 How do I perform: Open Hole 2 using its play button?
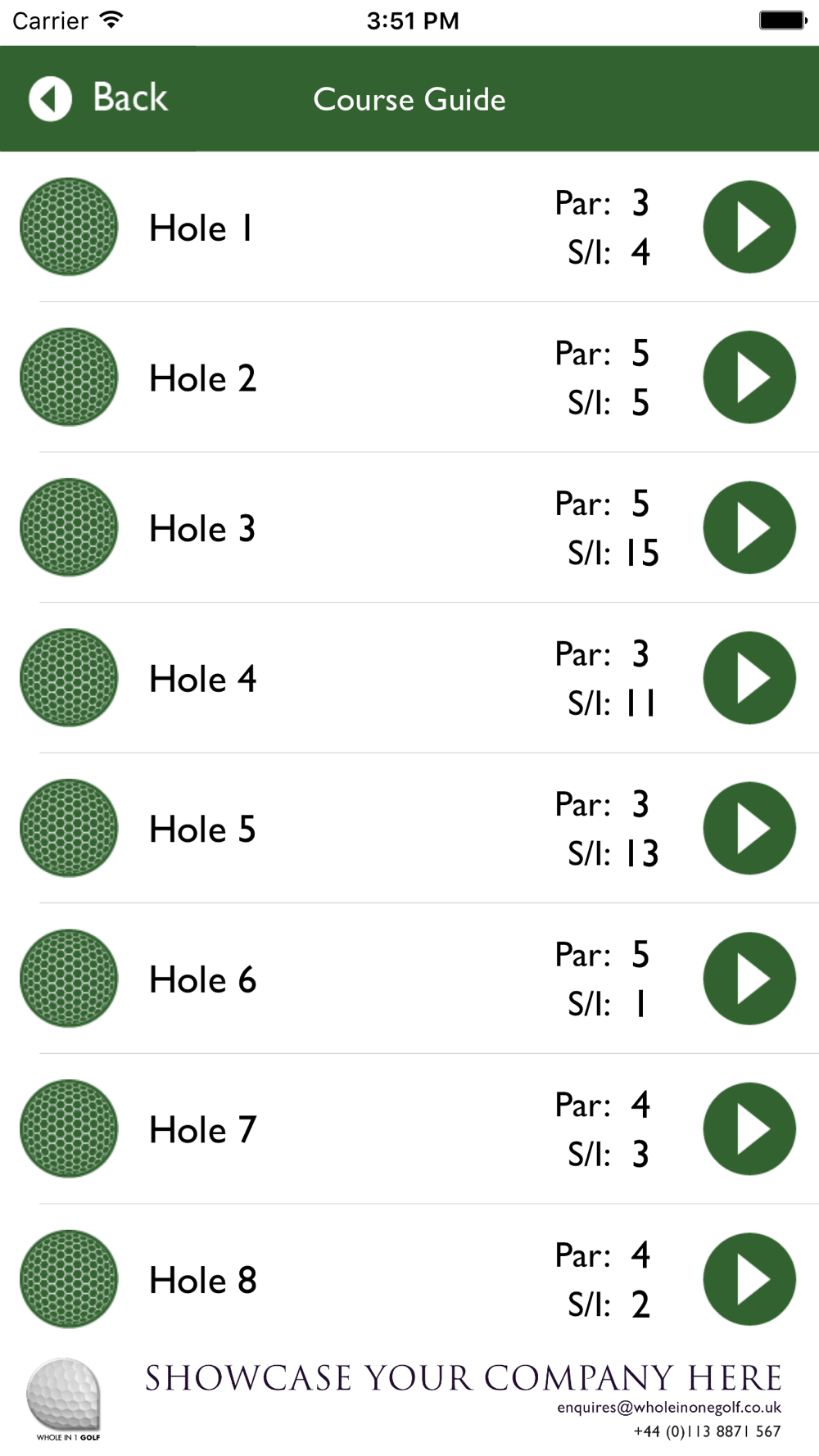click(749, 378)
